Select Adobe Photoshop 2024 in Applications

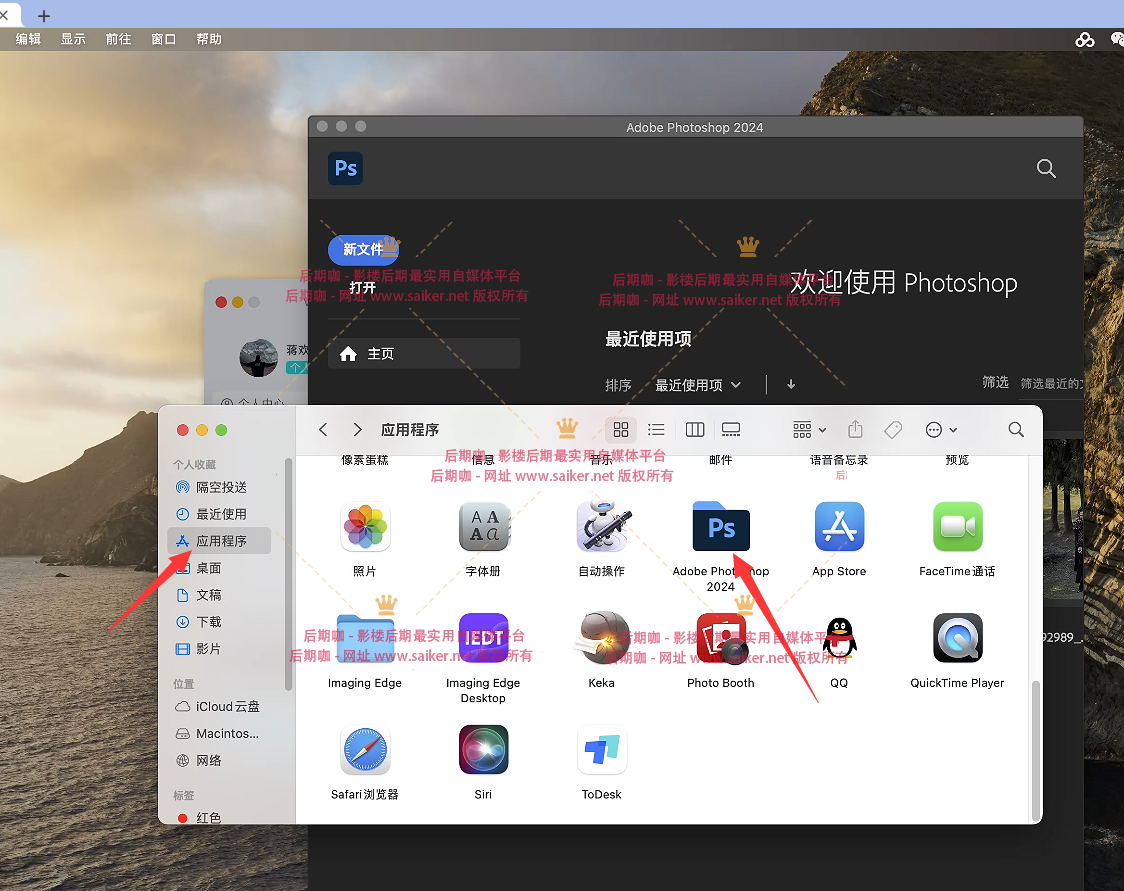click(721, 527)
